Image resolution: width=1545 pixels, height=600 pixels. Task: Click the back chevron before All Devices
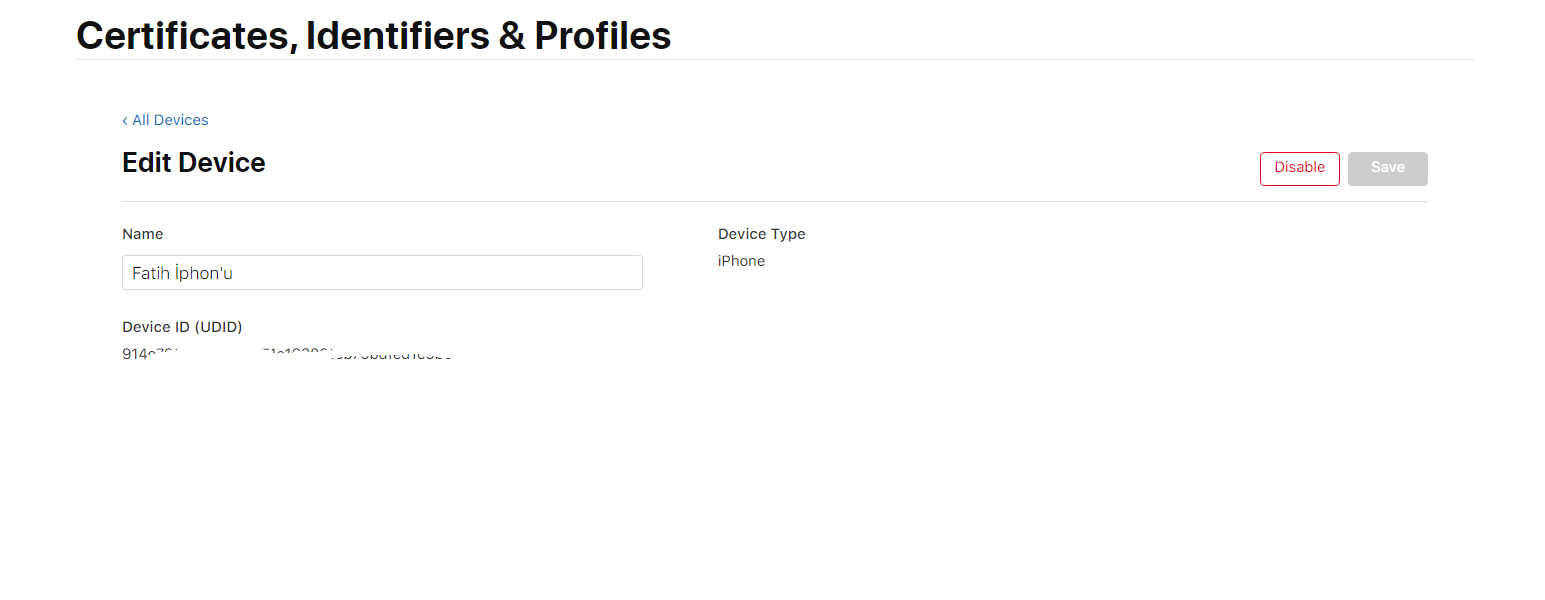[x=125, y=121]
